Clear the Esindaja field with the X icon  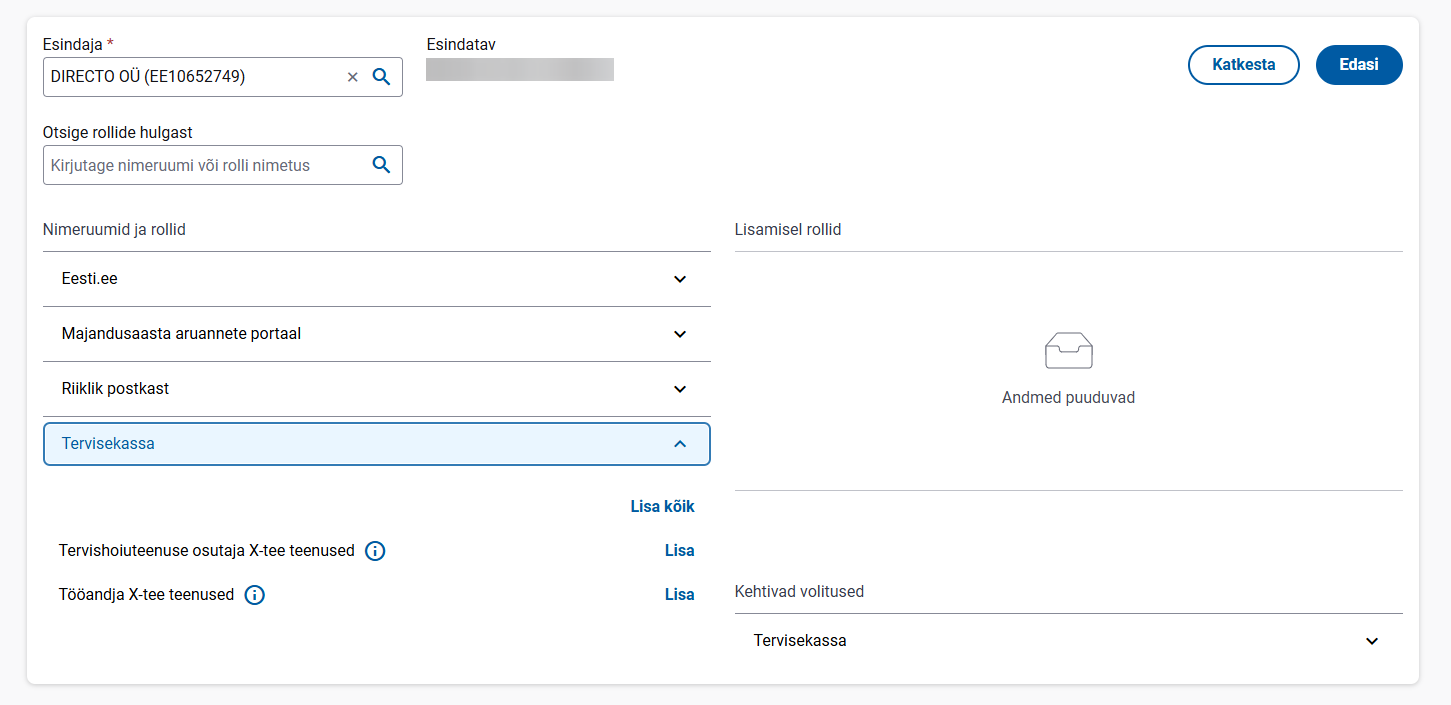pos(352,77)
